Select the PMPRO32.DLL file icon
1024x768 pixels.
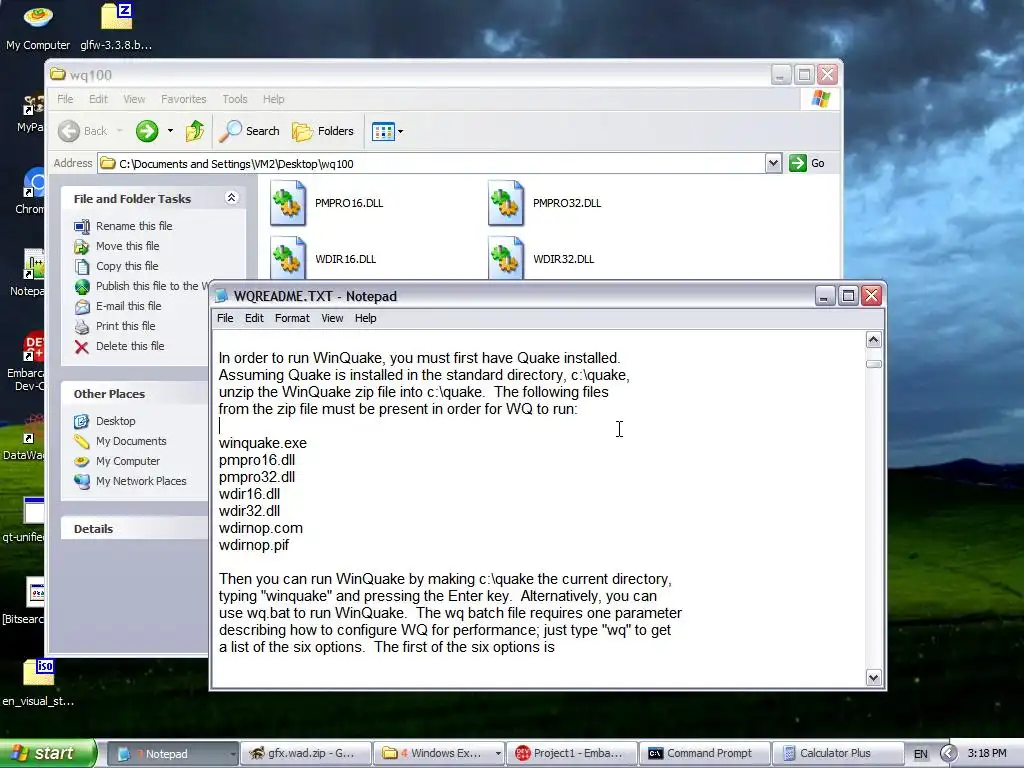pos(506,203)
